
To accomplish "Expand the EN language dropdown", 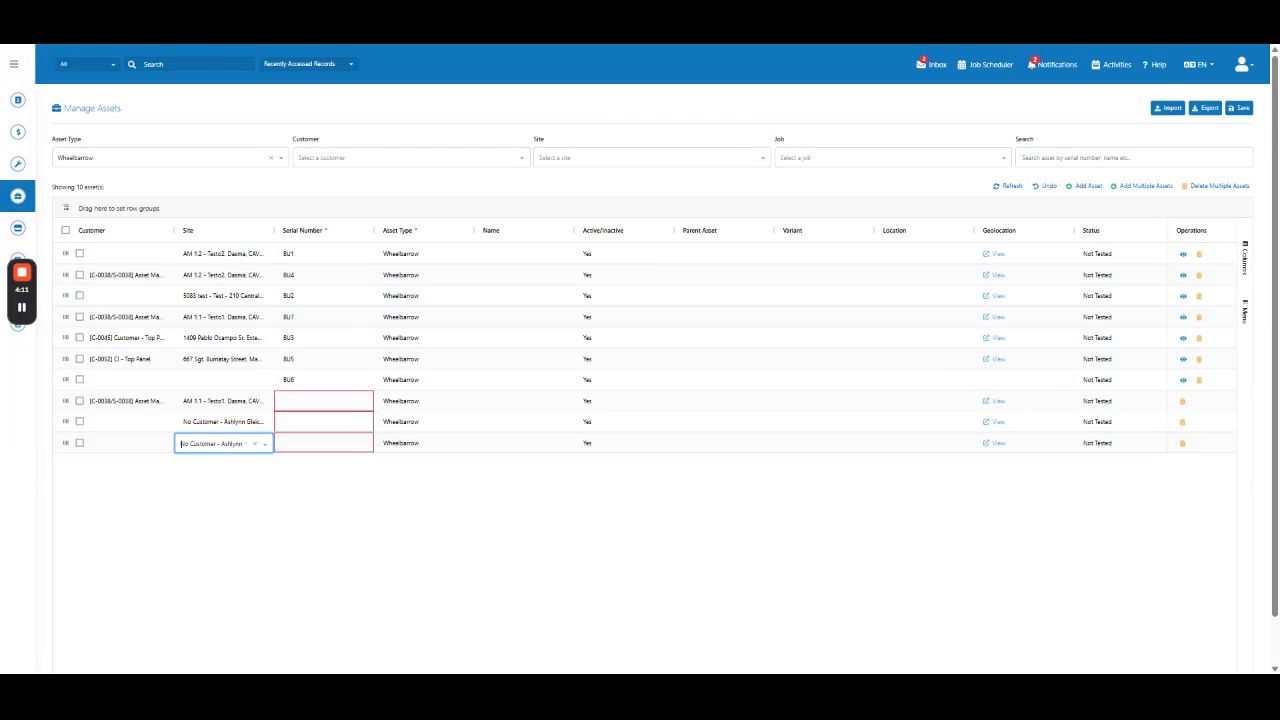I will 1198,64.
